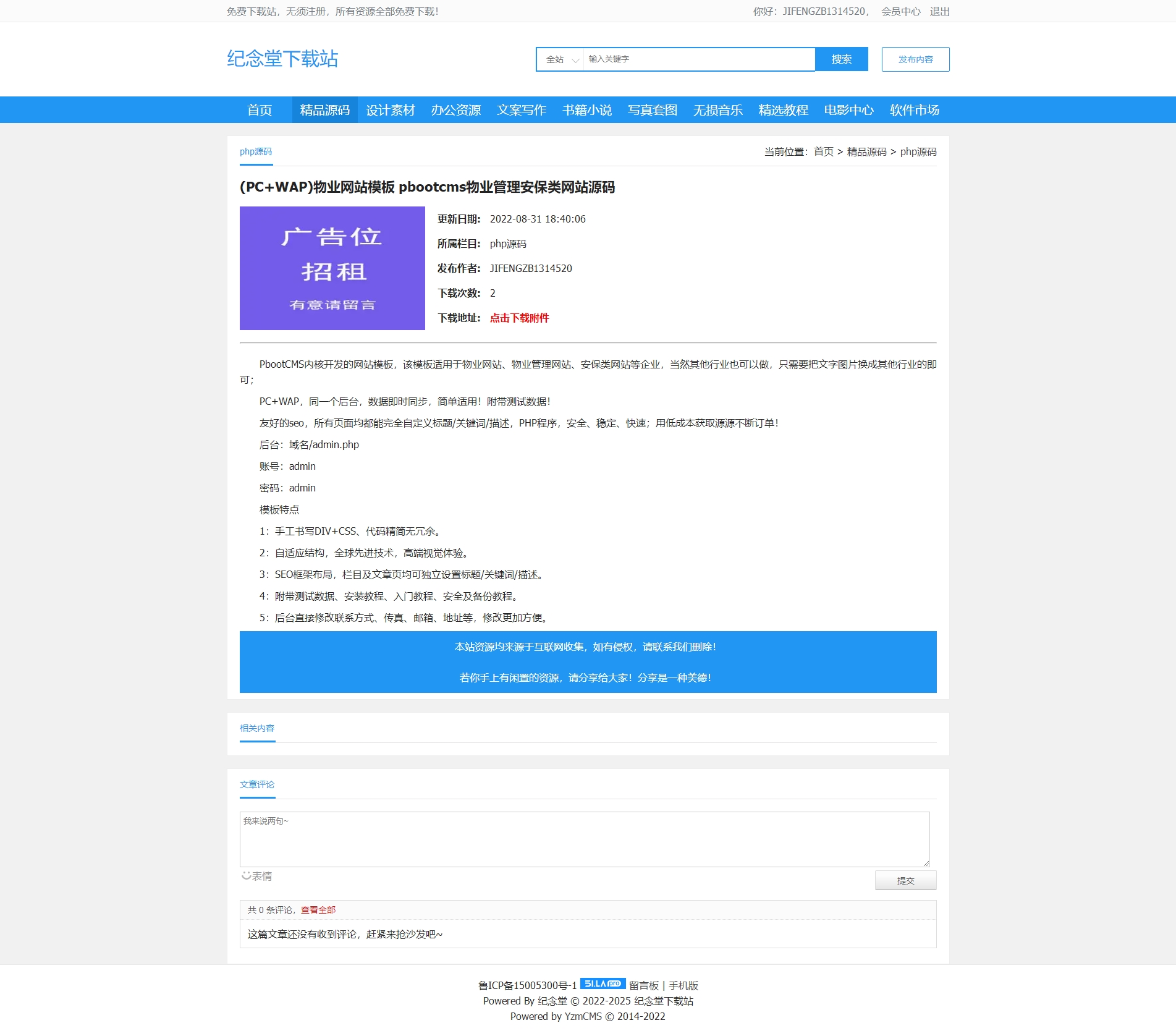Expand the 全站 search scope dropdown
Screen dimensions: 1176x1036
click(x=561, y=59)
